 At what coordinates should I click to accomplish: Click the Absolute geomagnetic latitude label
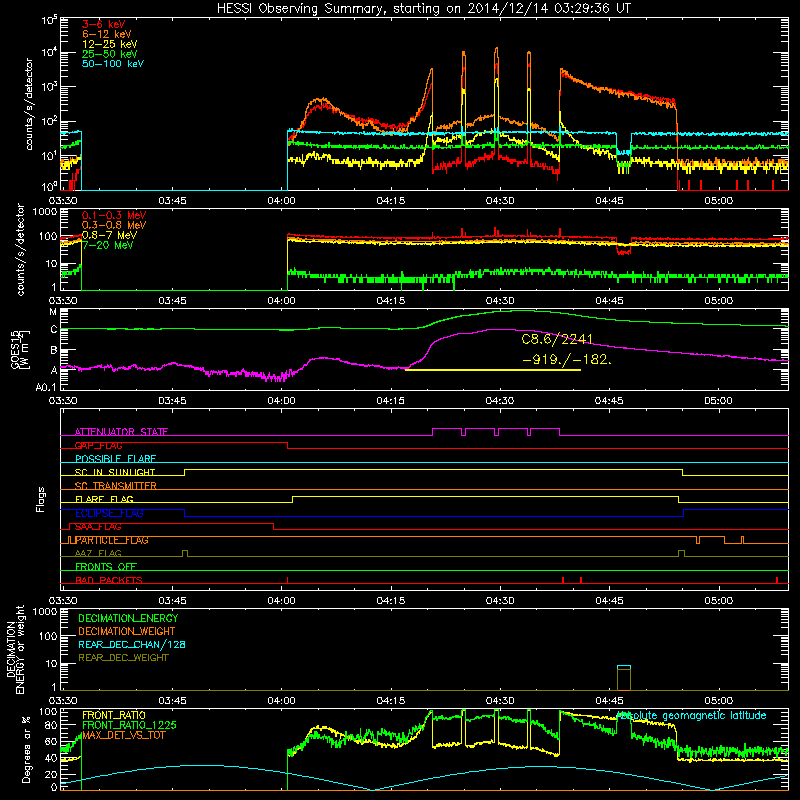(691, 716)
